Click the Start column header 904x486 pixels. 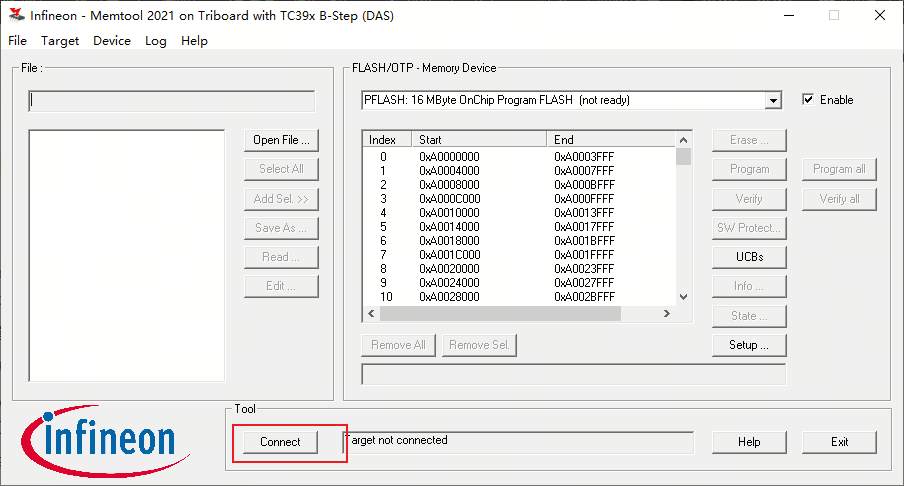click(479, 140)
